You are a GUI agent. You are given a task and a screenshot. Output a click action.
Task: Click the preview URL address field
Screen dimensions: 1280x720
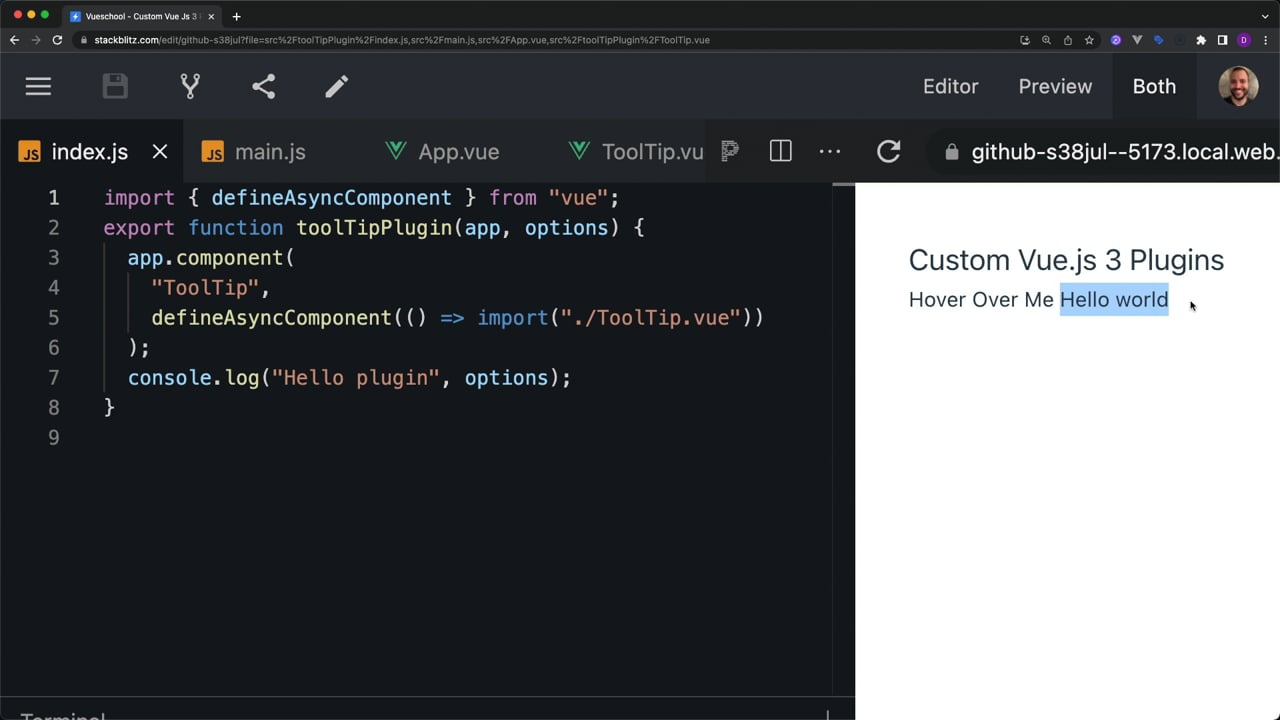point(1120,152)
